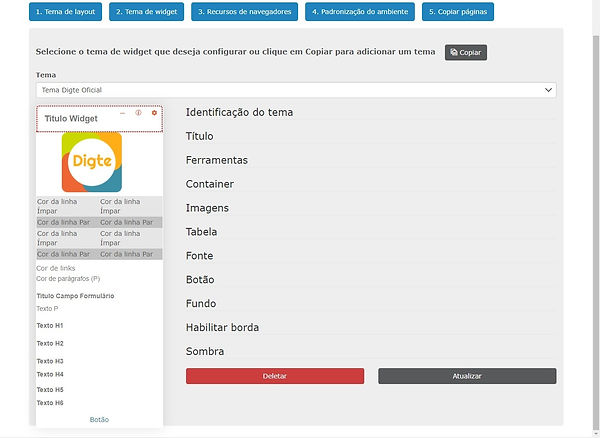Screen dimensions: 600x438
Task: Click the red Deletar button
Action: point(275,376)
